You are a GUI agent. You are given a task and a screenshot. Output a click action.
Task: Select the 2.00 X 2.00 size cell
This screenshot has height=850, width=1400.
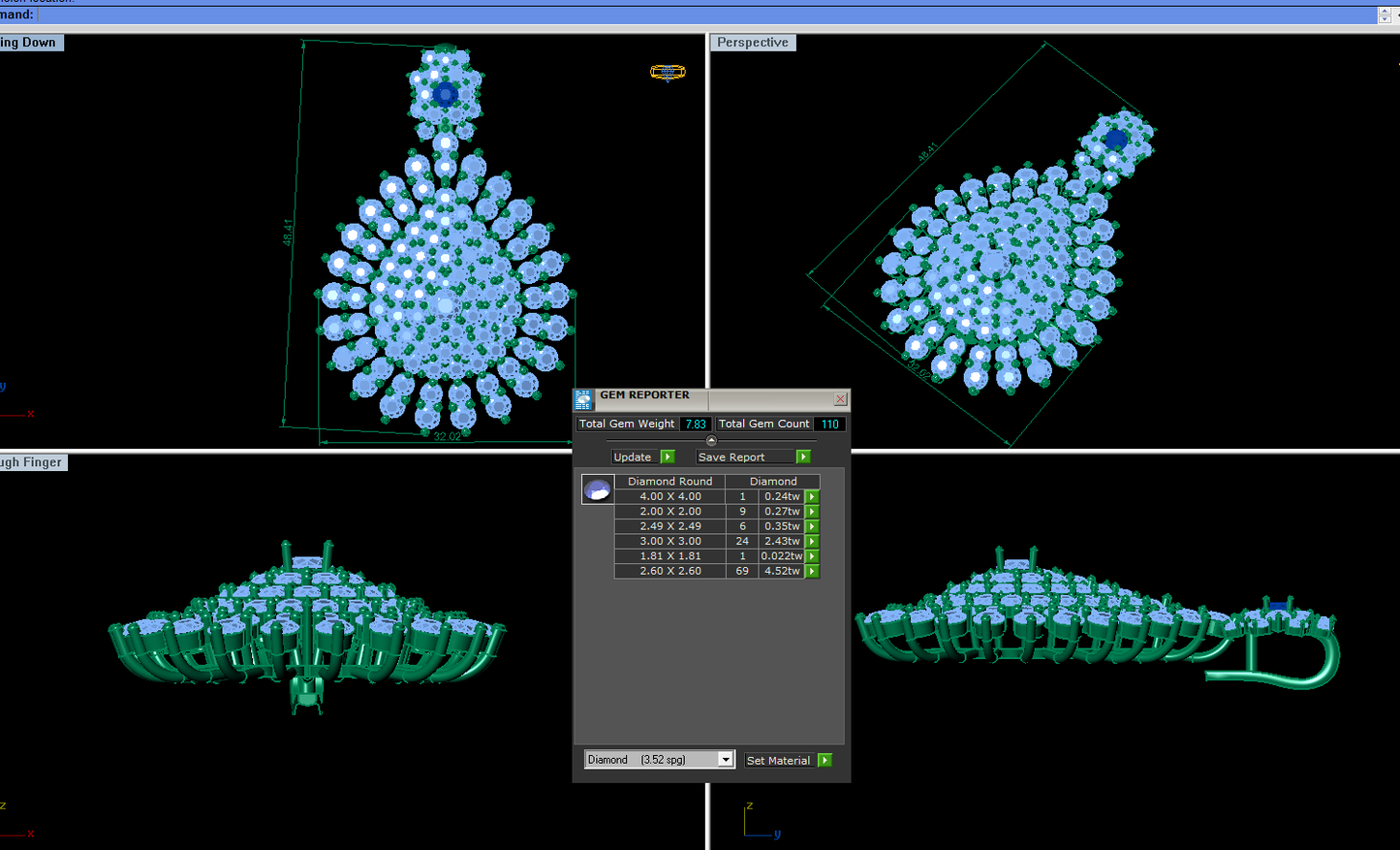point(669,512)
